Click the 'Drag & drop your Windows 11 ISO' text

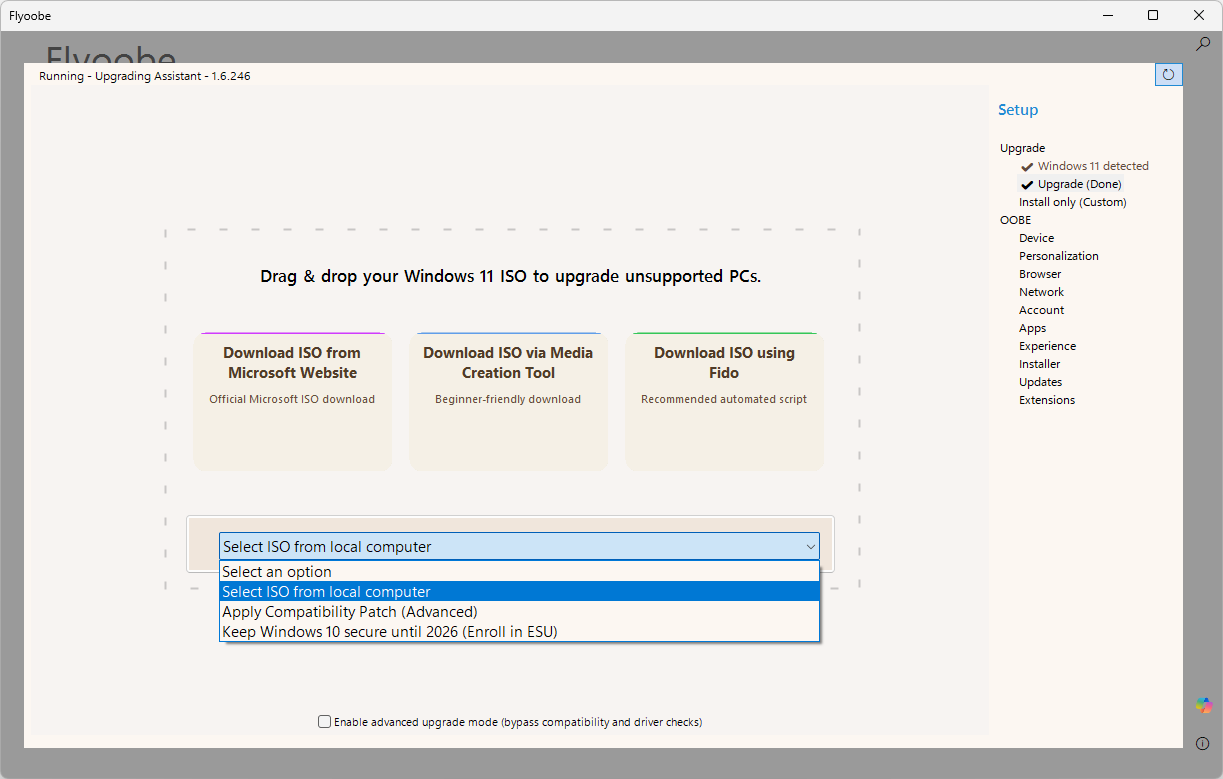(510, 276)
